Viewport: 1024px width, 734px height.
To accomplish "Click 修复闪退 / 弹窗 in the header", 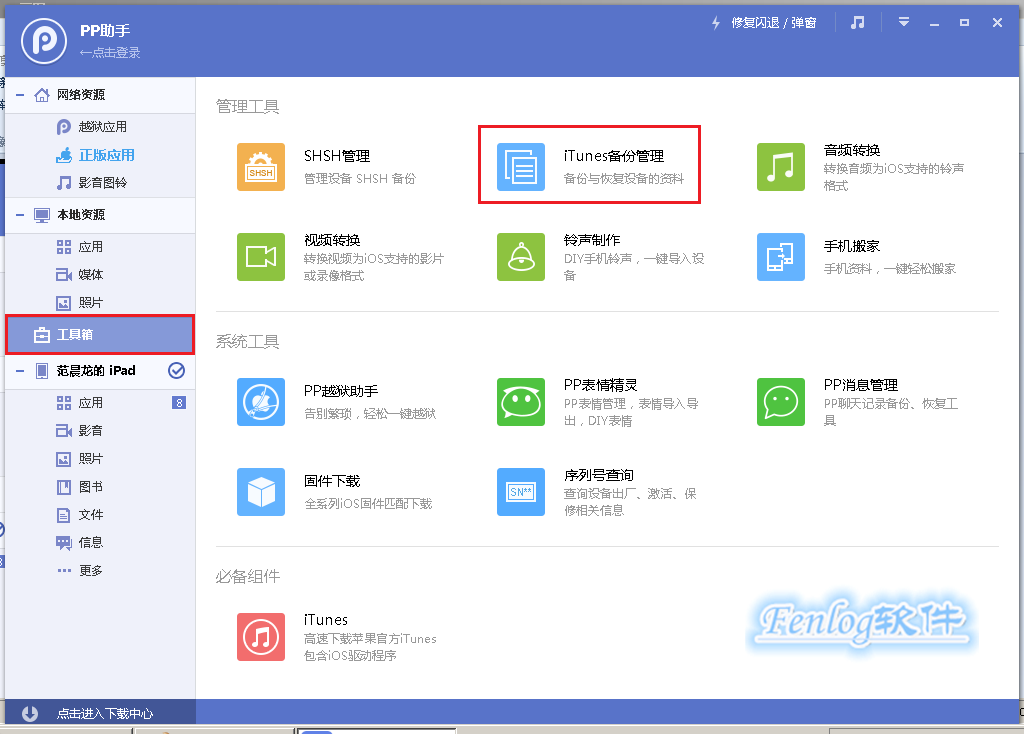I will click(x=773, y=23).
